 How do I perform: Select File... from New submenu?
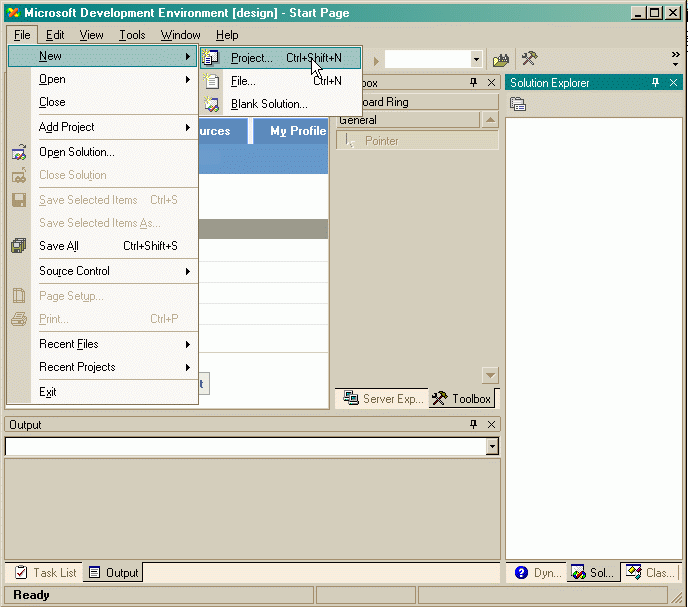[x=281, y=81]
